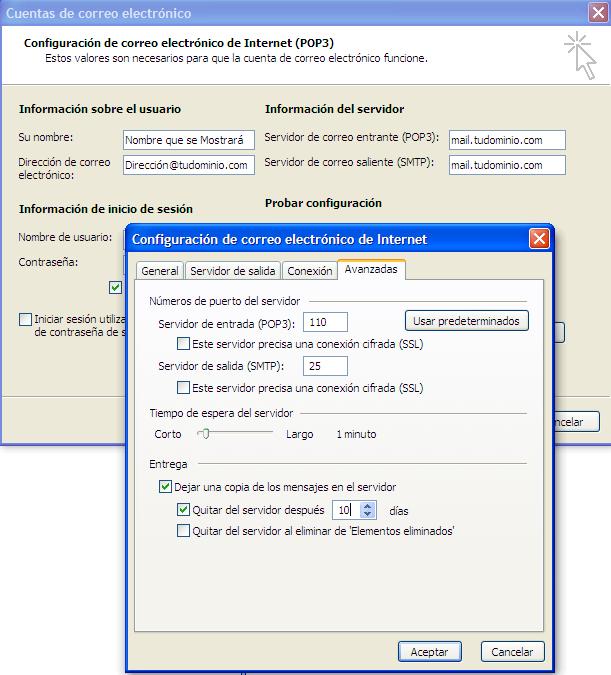611x675 pixels.
Task: Close the Cuentas de correo electrónico window
Action: pyautogui.click(x=598, y=12)
